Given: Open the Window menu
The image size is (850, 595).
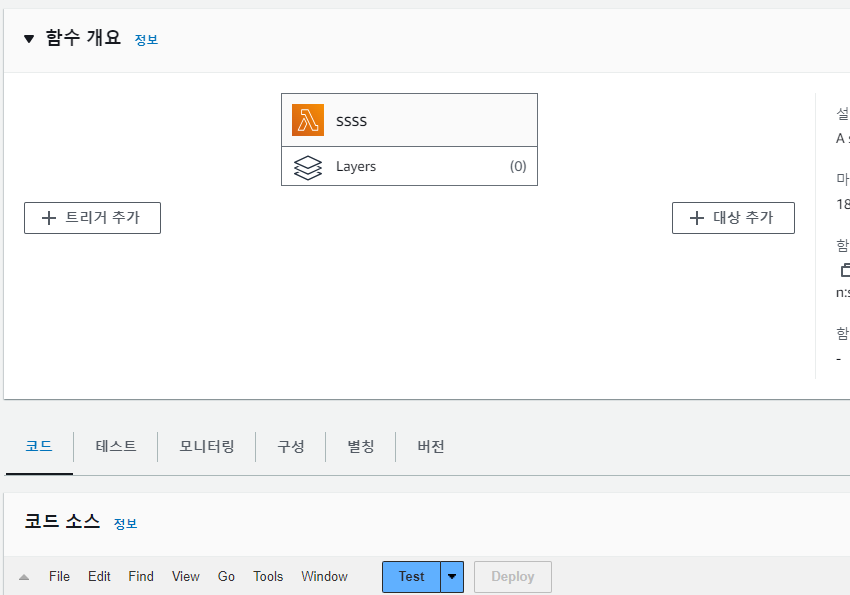Looking at the screenshot, I should 325,577.
